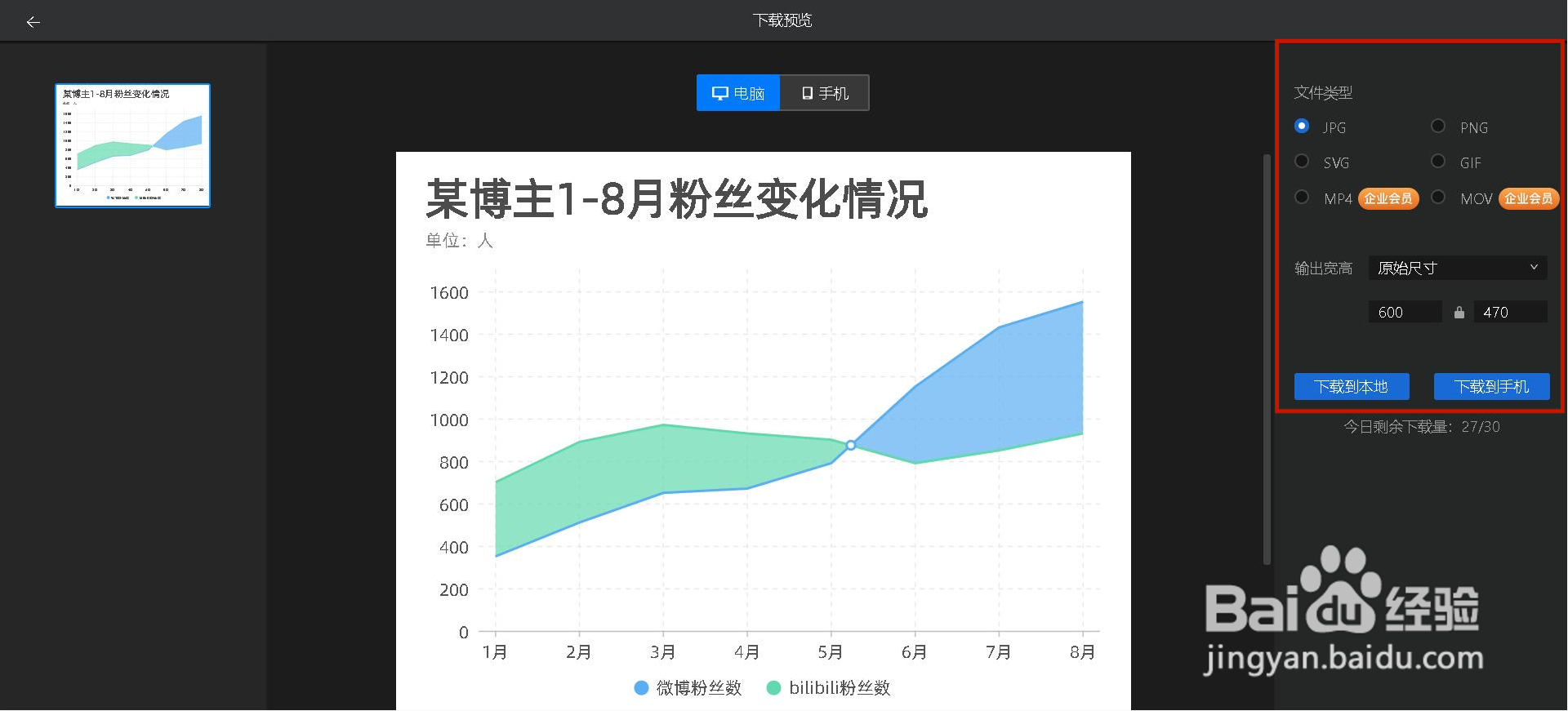Click the line intersection point marker

point(851,445)
